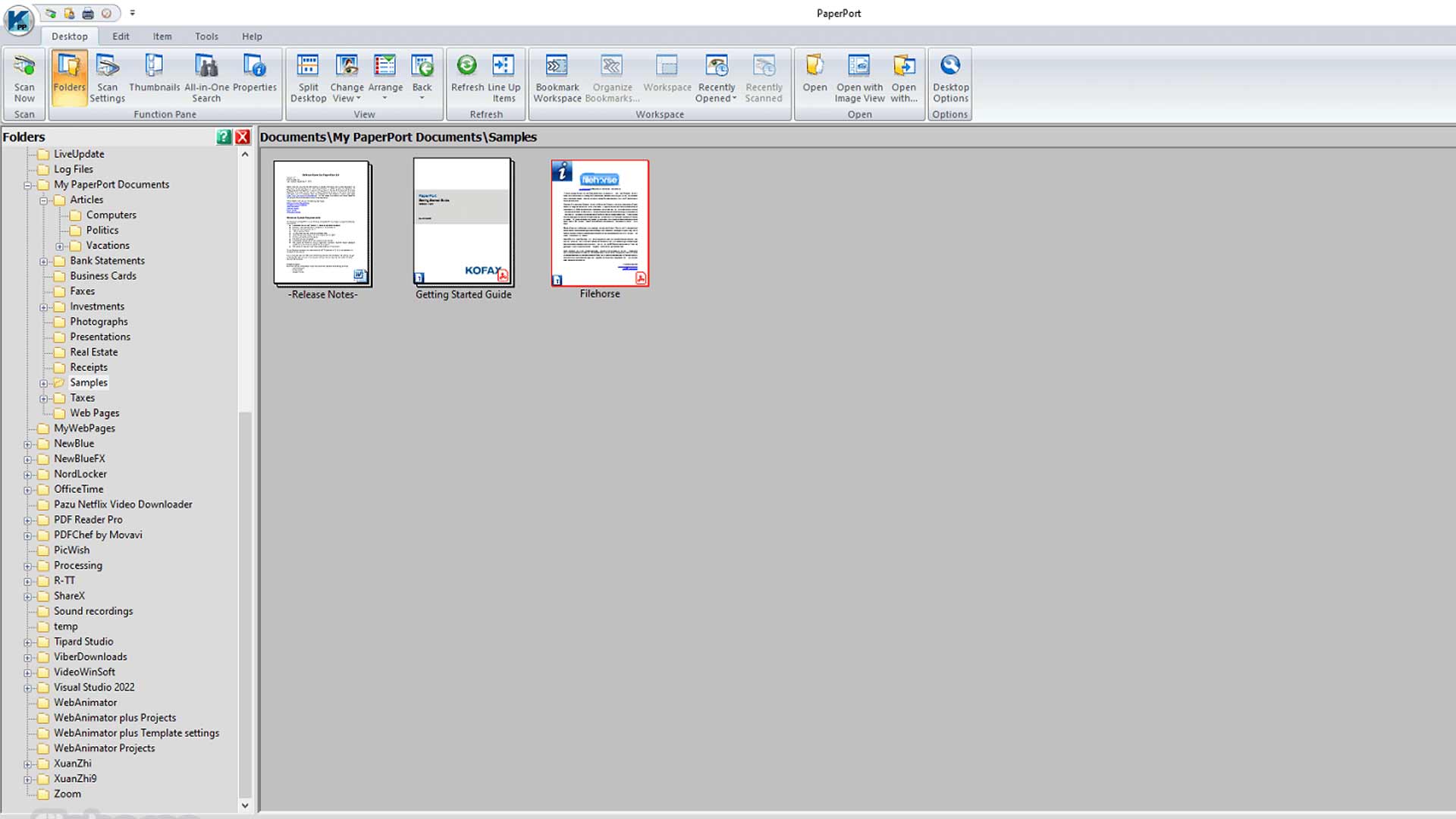The image size is (1456, 819).
Task: Open the Desktop menu
Action: coord(69,36)
